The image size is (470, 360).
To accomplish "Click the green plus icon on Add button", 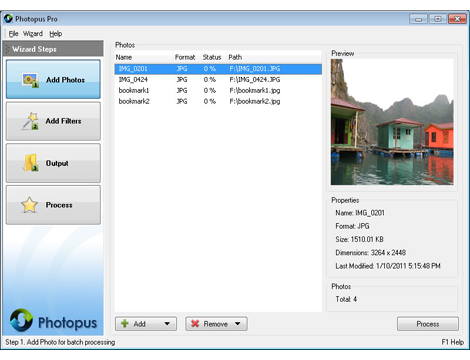I will click(x=125, y=323).
